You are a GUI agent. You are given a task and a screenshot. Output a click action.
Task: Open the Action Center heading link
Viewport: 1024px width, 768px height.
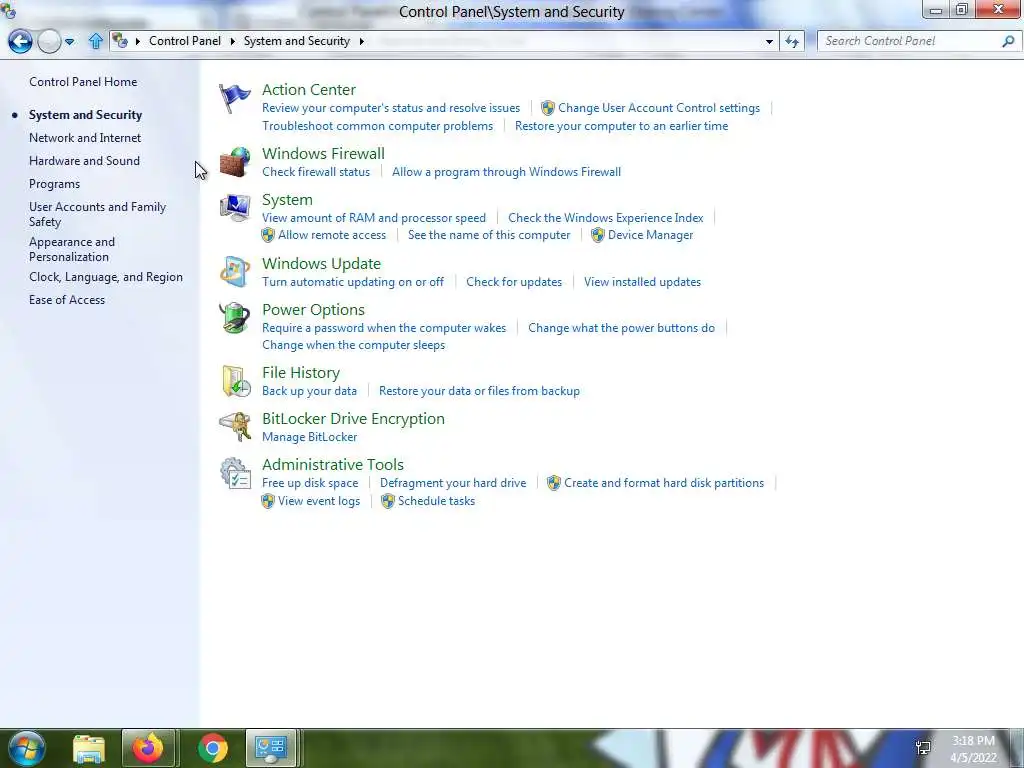pos(309,89)
